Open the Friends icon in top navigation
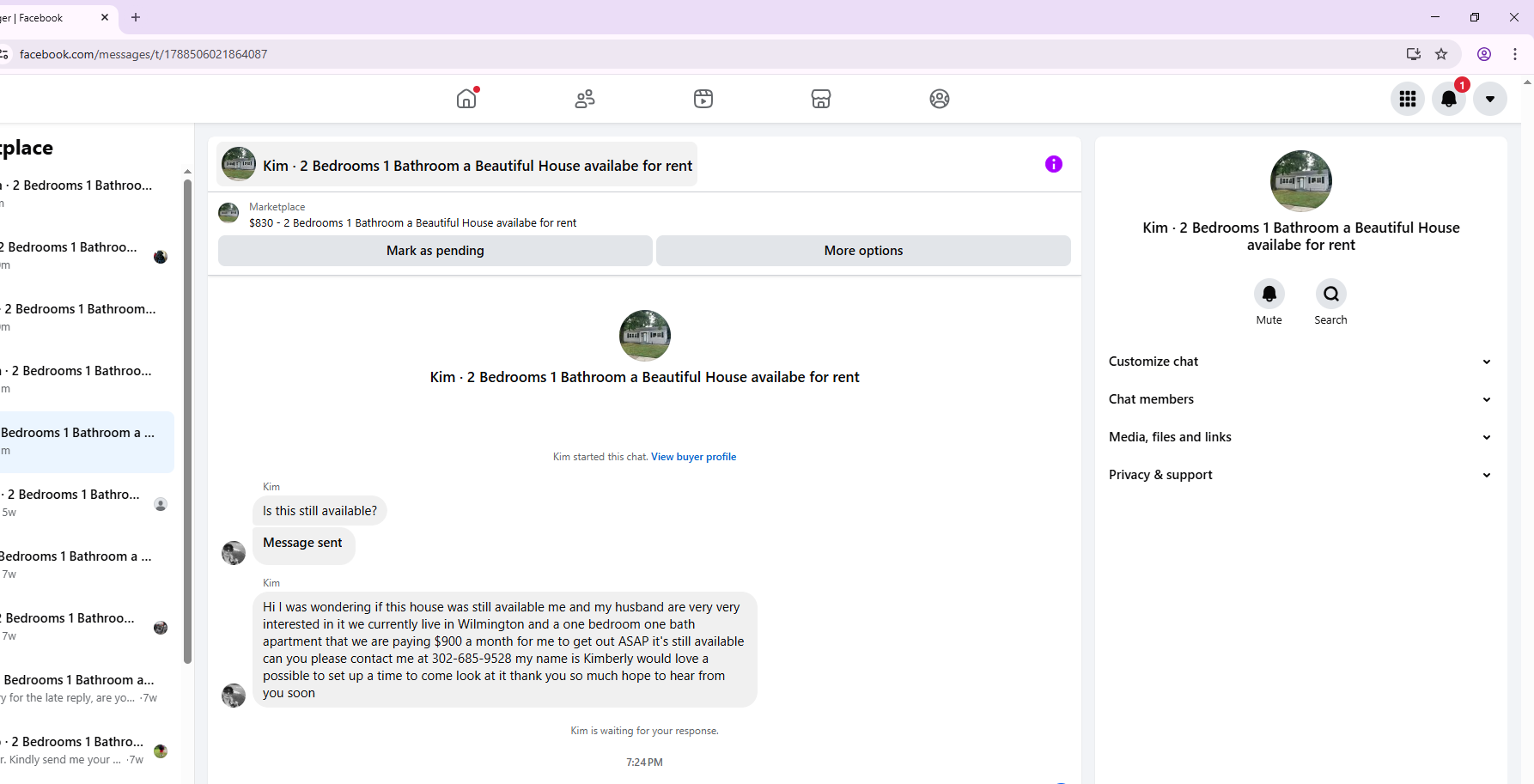The width and height of the screenshot is (1534, 784). pyautogui.click(x=585, y=99)
